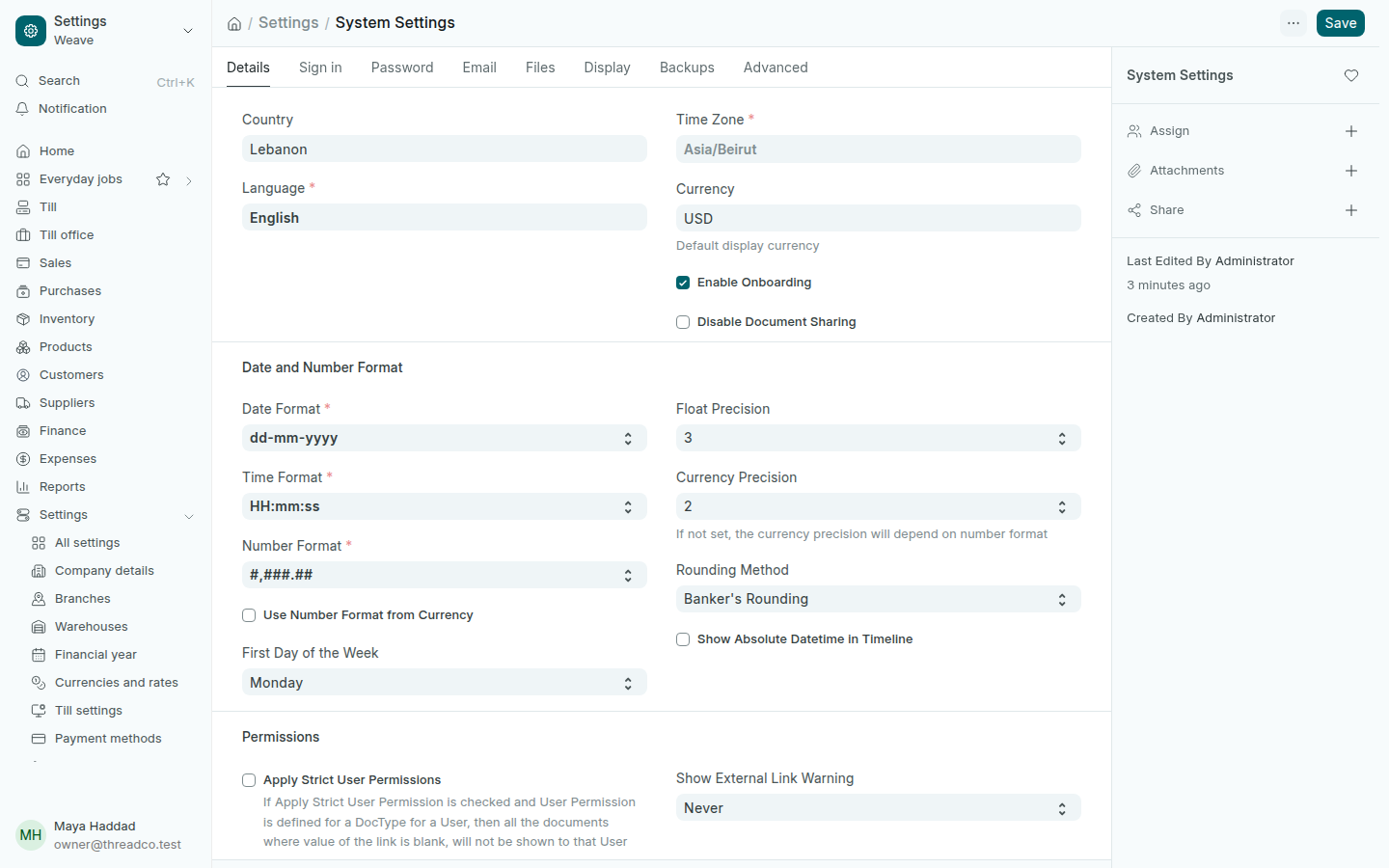
Task: Open Company details in sidebar
Action: [104, 571]
